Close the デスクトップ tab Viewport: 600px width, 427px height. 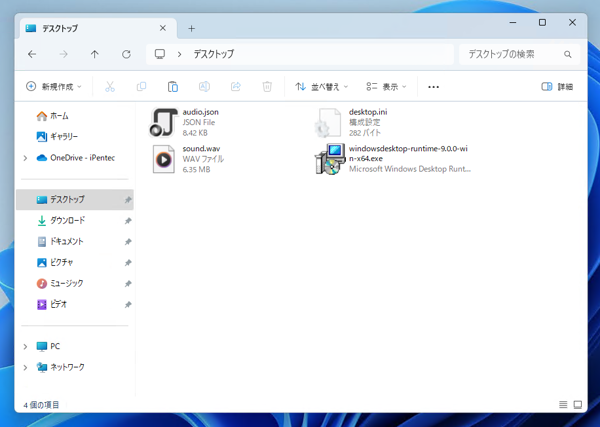point(163,28)
